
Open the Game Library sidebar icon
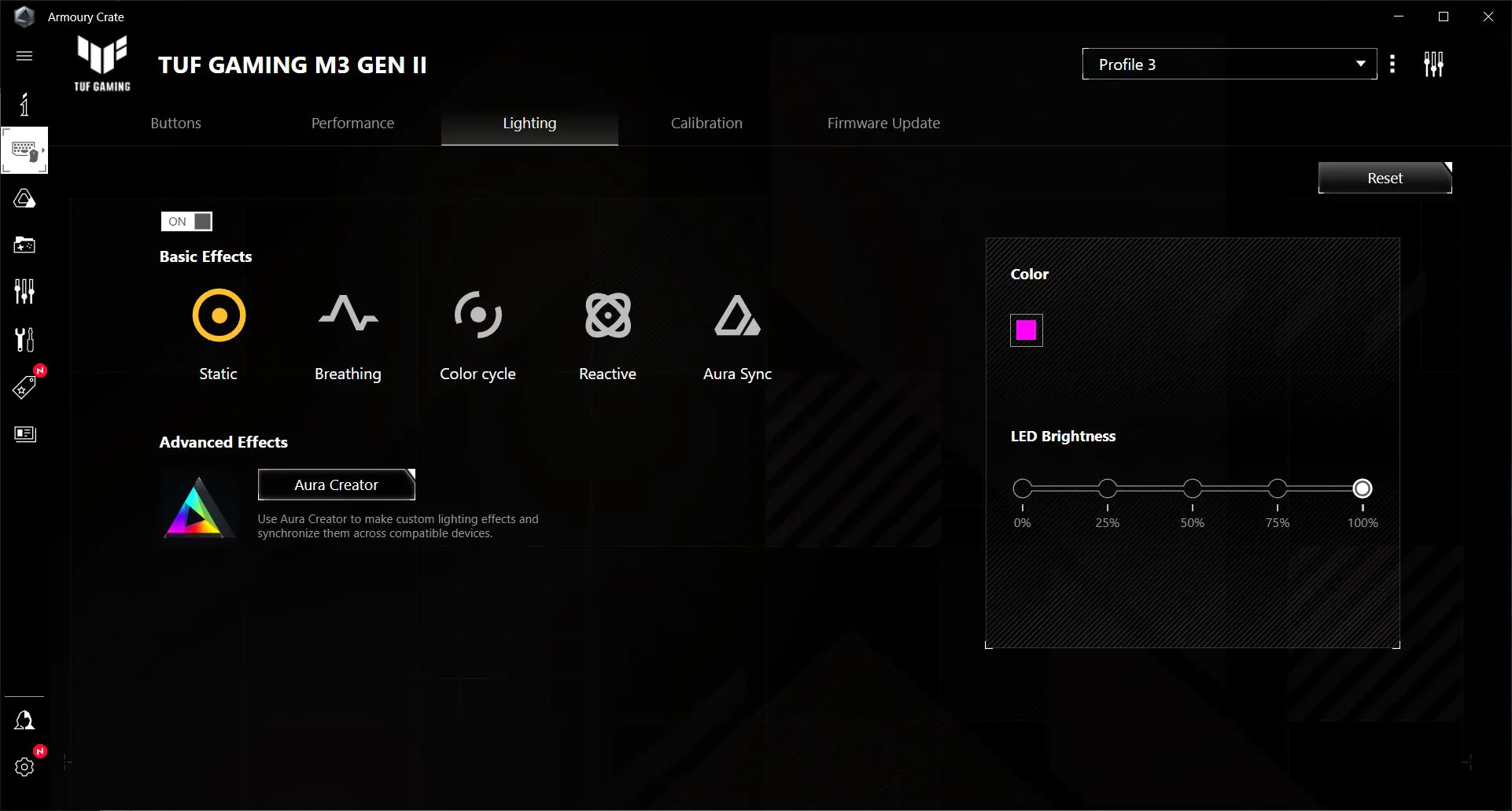24,245
